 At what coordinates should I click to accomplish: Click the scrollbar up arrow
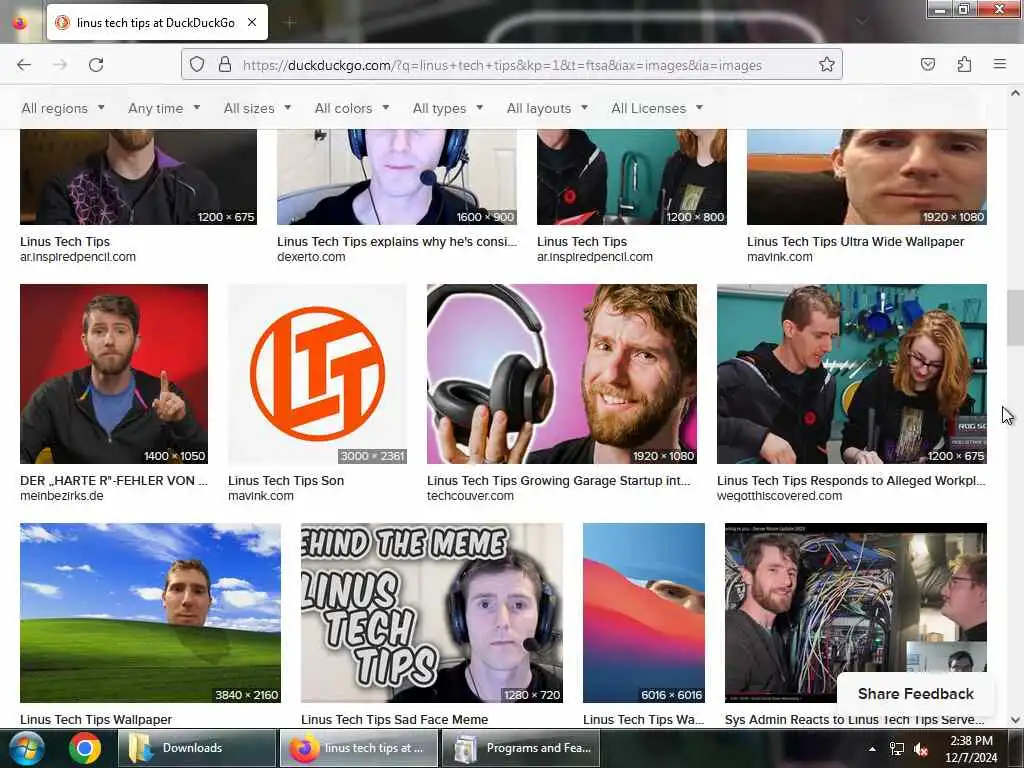tap(1015, 93)
